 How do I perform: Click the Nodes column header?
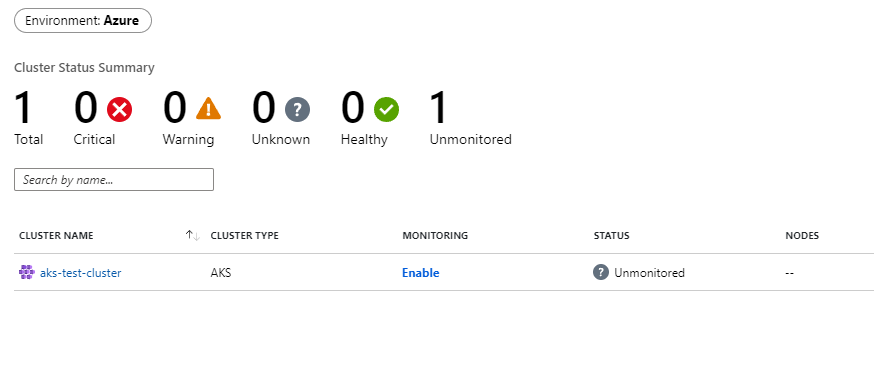tap(802, 236)
